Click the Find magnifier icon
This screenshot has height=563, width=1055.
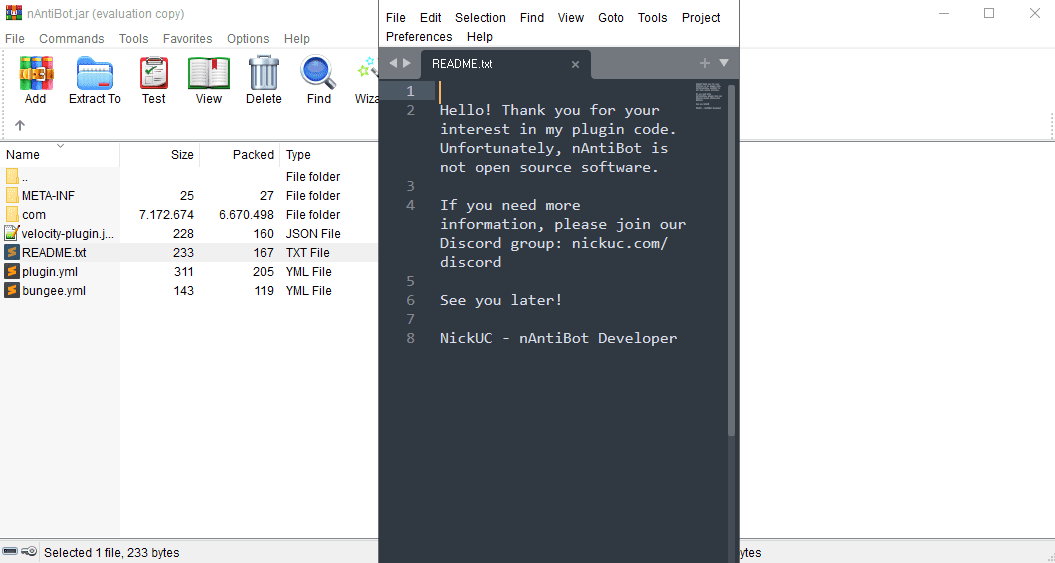pos(318,73)
